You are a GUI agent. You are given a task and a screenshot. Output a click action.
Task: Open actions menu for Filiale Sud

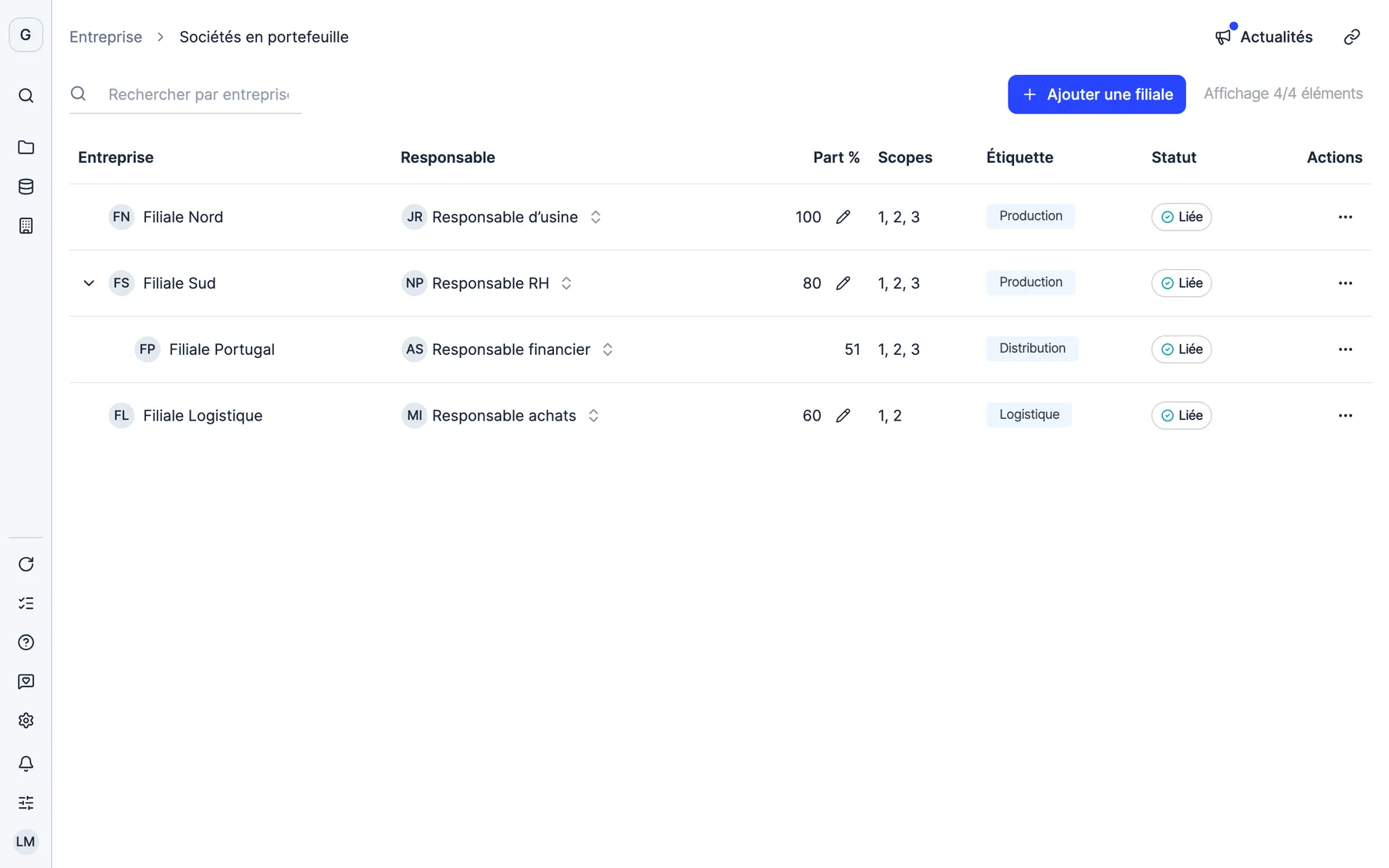click(1345, 283)
